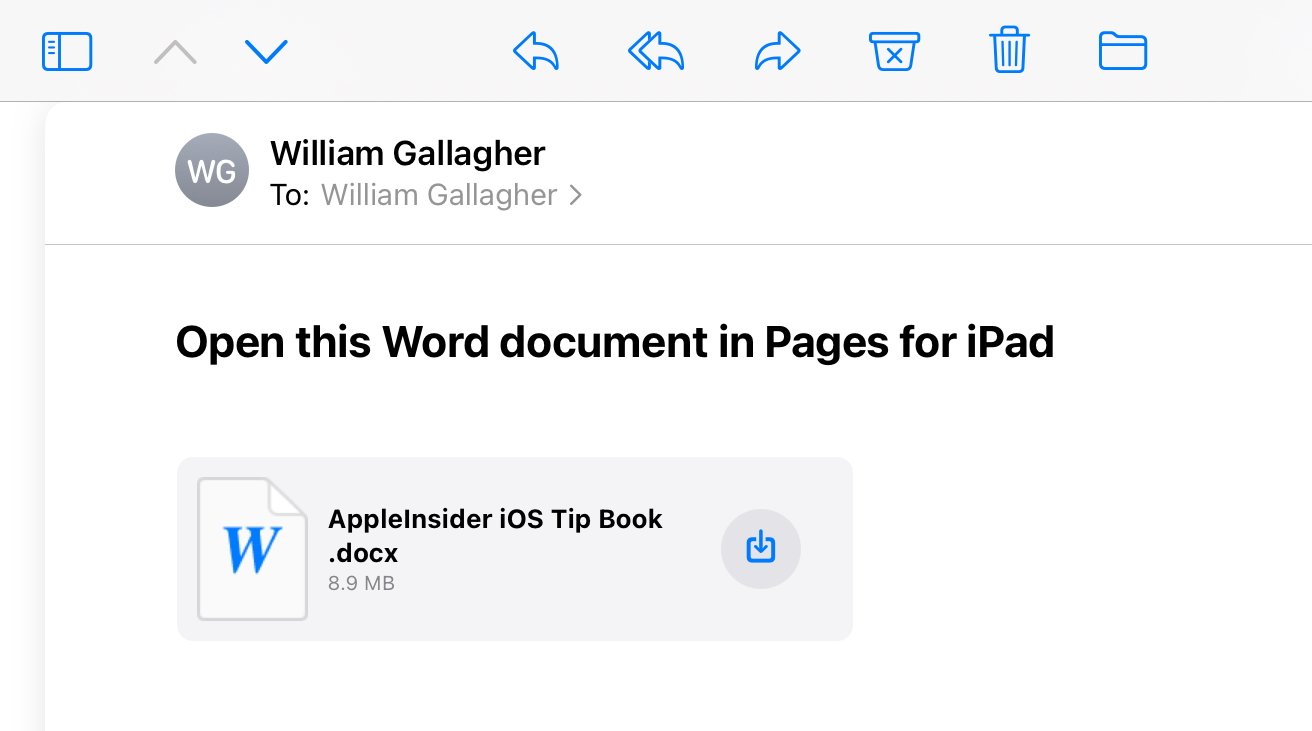Tap the WG sender avatar
The height and width of the screenshot is (731, 1312).
point(211,170)
